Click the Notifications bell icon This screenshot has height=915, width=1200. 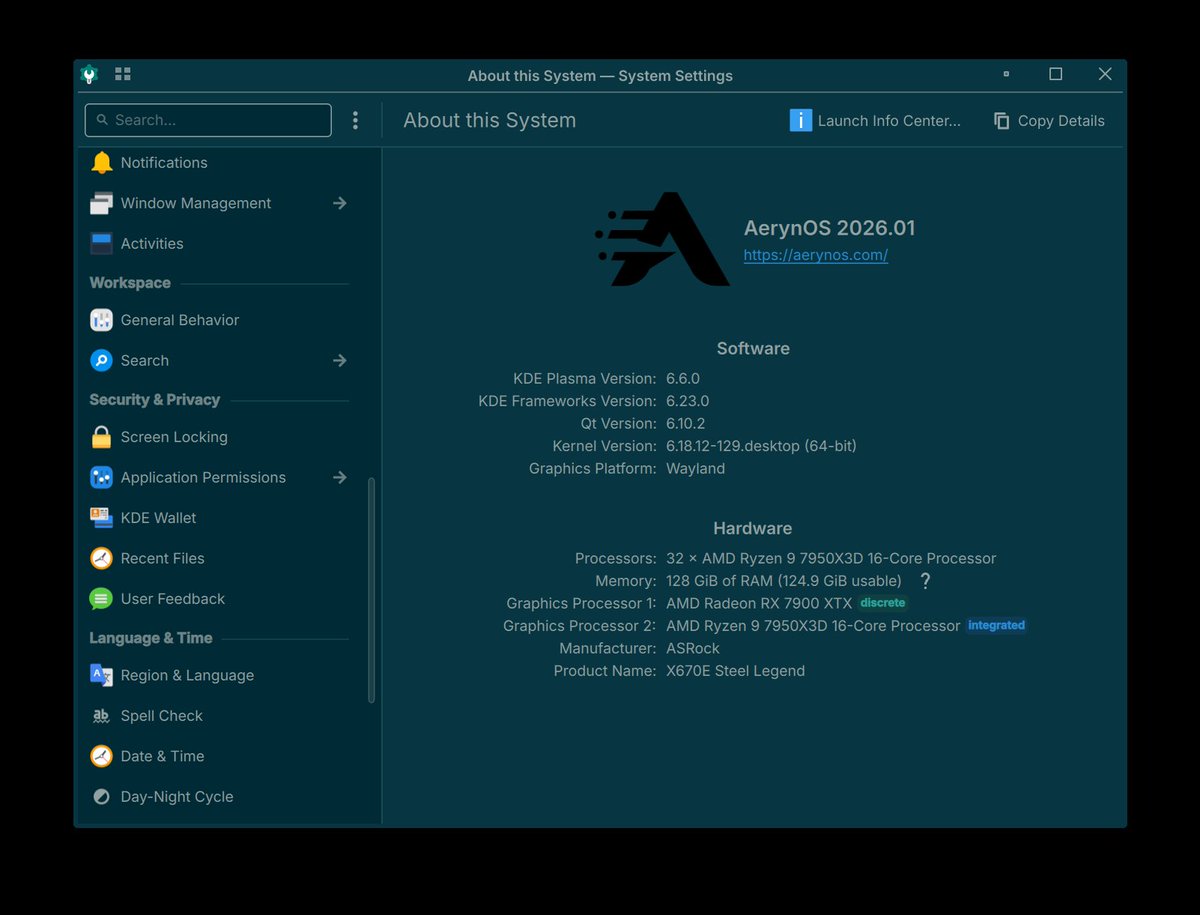click(x=101, y=163)
